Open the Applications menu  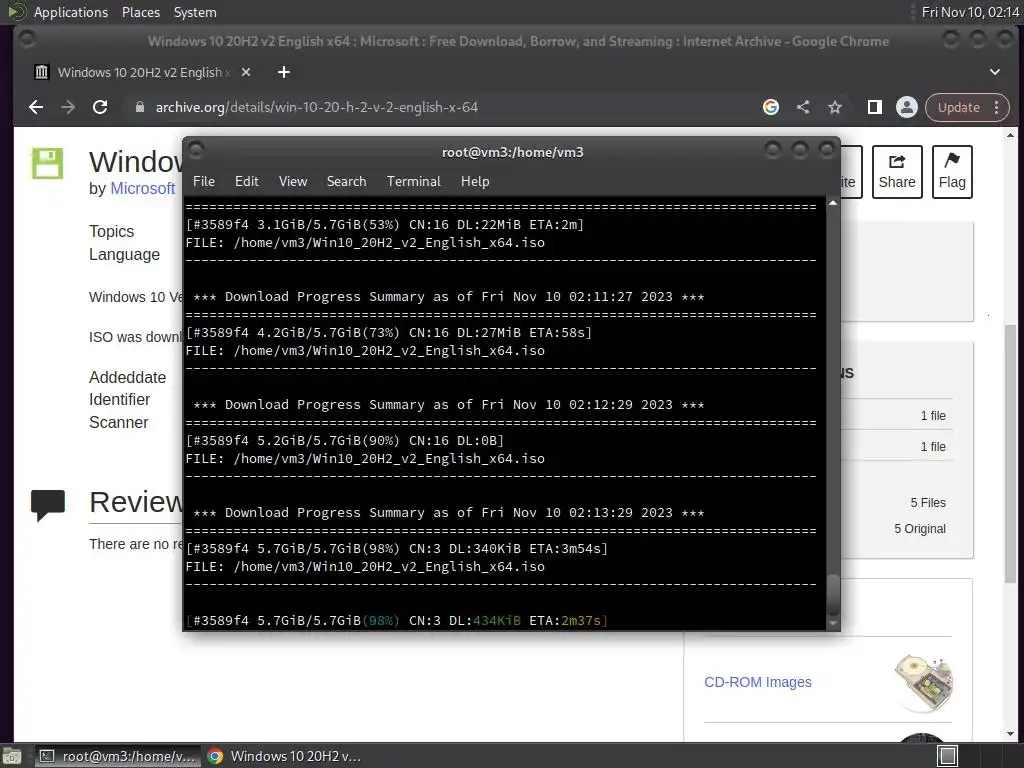(71, 12)
